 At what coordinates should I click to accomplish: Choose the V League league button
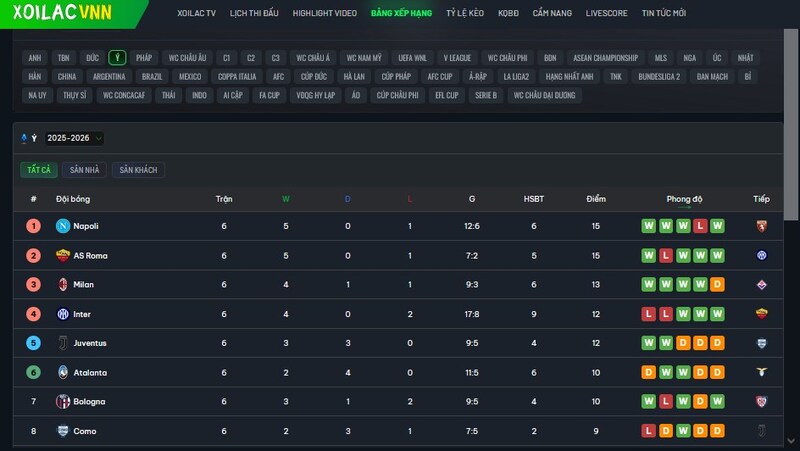click(x=457, y=58)
